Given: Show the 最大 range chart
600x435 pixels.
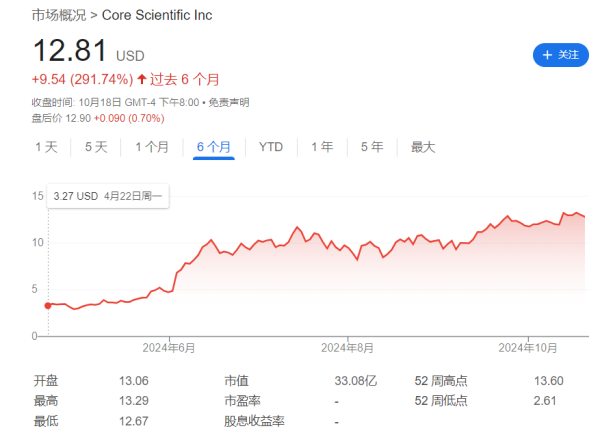Looking at the screenshot, I should pyautogui.click(x=423, y=147).
